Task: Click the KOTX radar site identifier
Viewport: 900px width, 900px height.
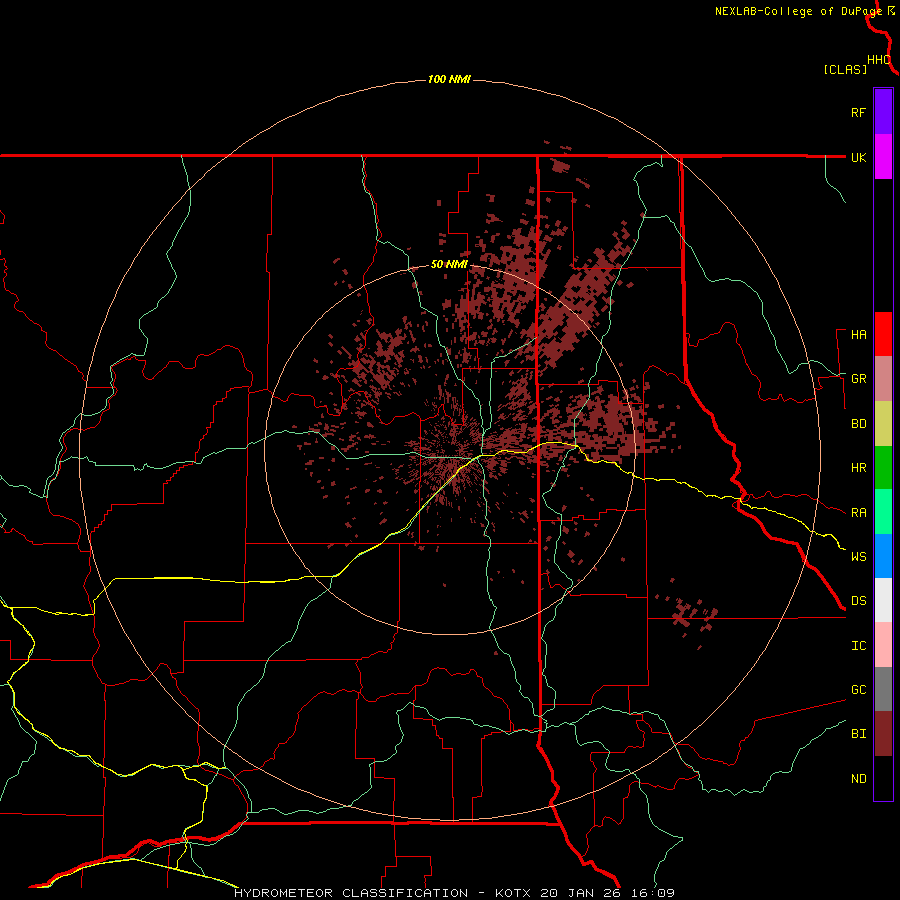Action: point(514,893)
